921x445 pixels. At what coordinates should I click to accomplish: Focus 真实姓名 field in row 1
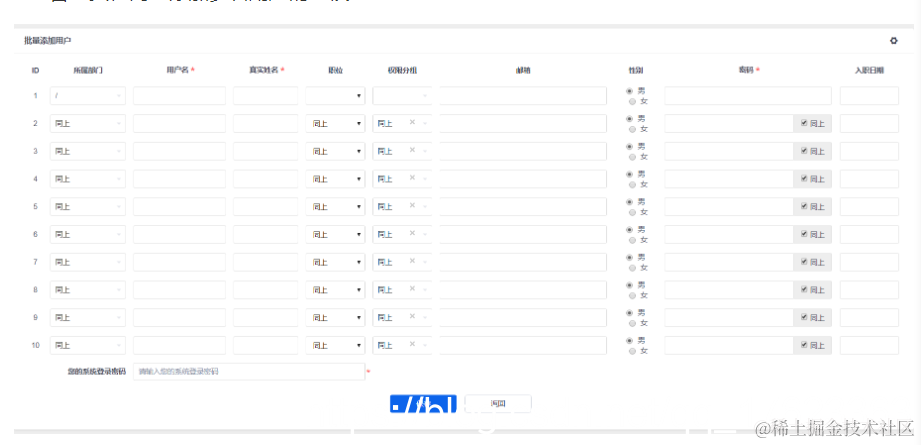pyautogui.click(x=265, y=96)
